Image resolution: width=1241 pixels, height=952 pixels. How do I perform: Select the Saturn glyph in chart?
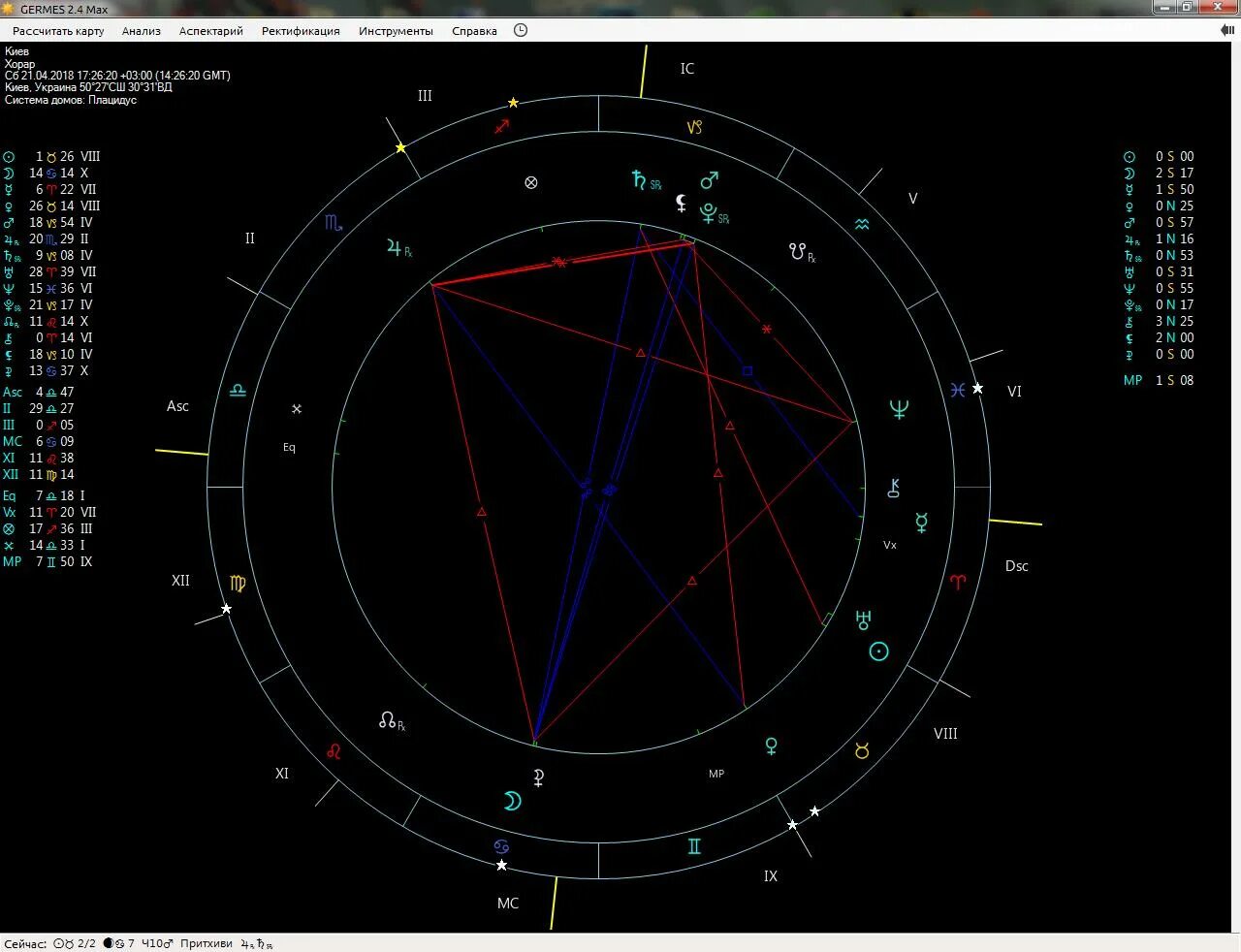[639, 179]
